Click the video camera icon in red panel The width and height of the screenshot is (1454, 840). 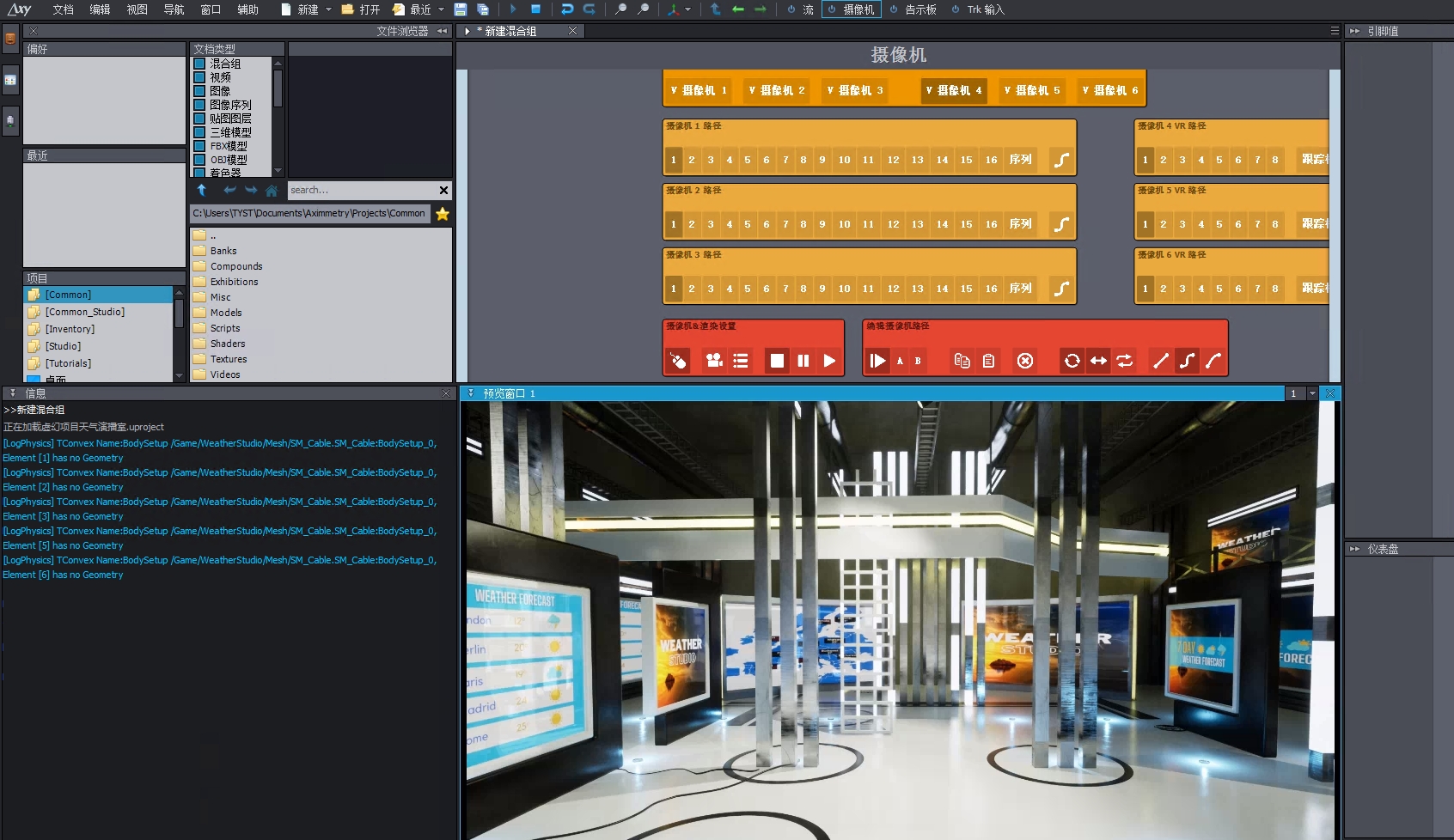[x=714, y=361]
